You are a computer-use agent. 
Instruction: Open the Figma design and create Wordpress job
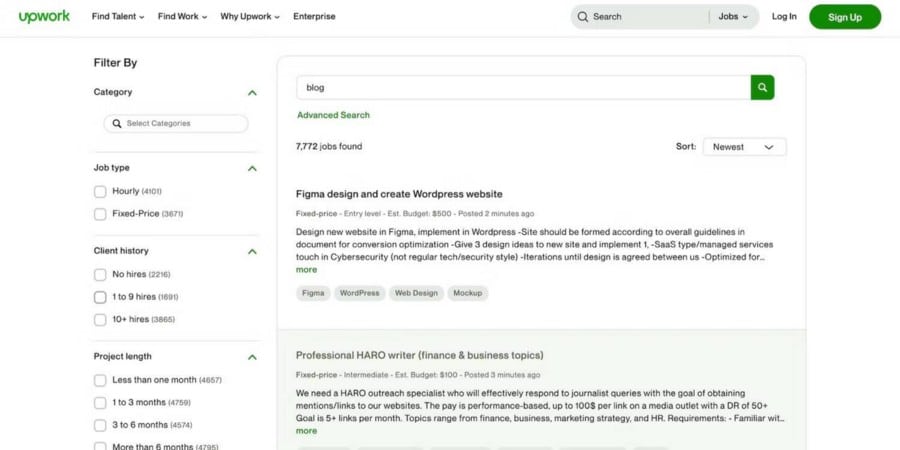tap(399, 194)
